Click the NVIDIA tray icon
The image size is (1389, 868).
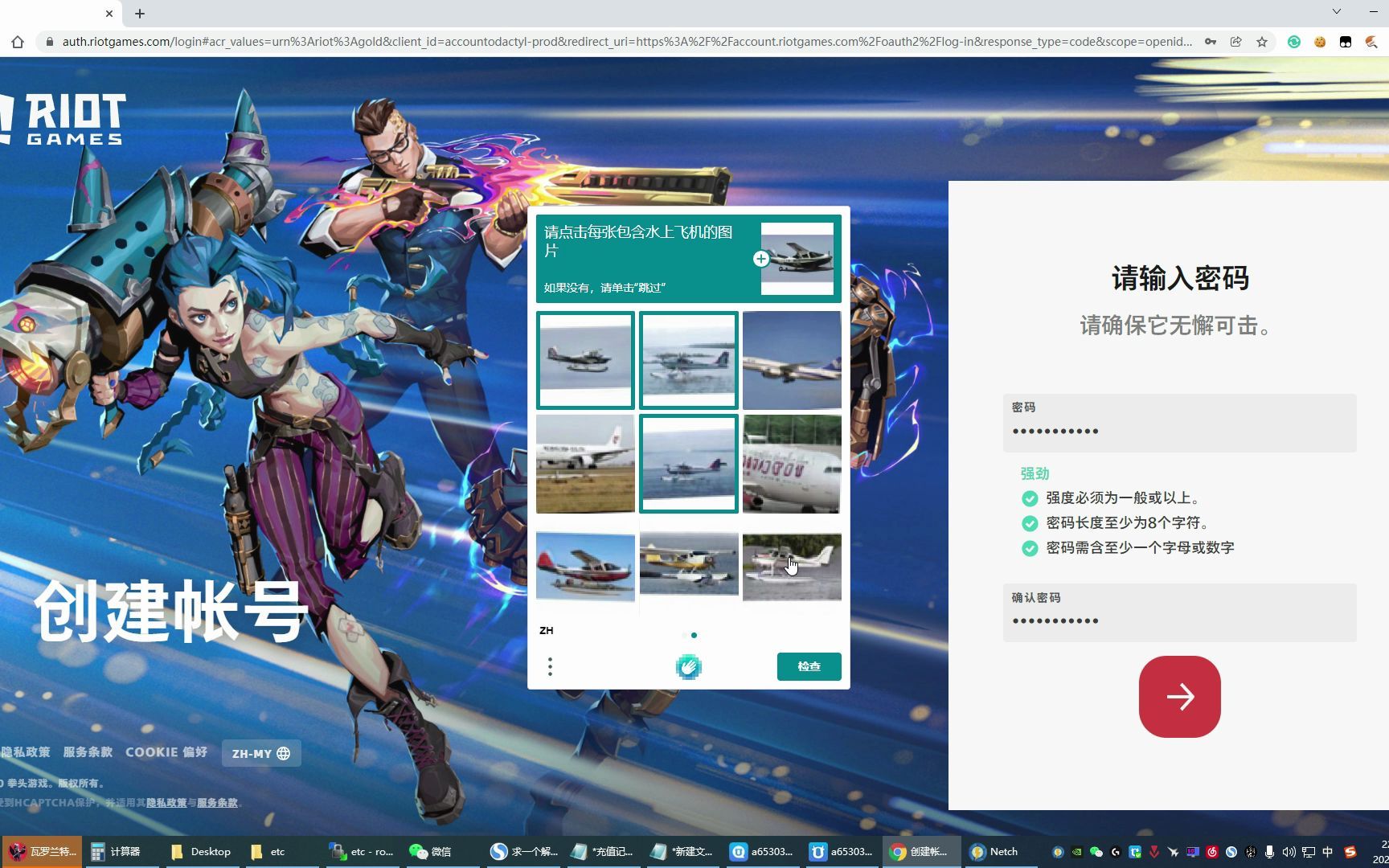(x=1077, y=852)
